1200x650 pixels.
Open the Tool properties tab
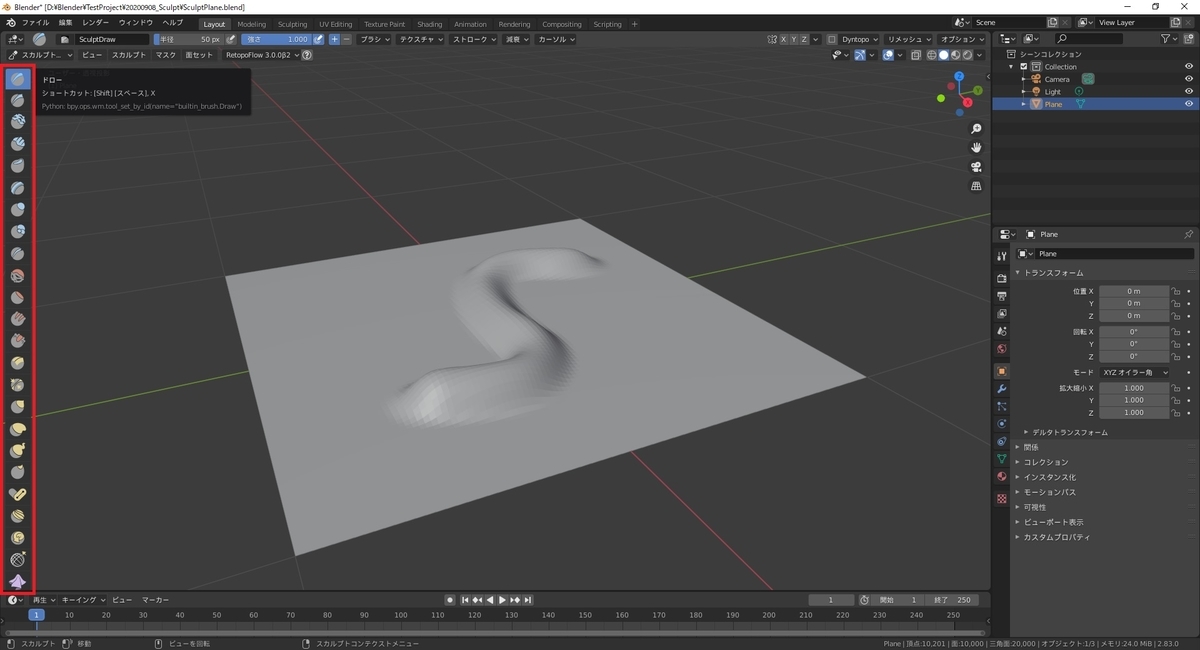point(1002,256)
